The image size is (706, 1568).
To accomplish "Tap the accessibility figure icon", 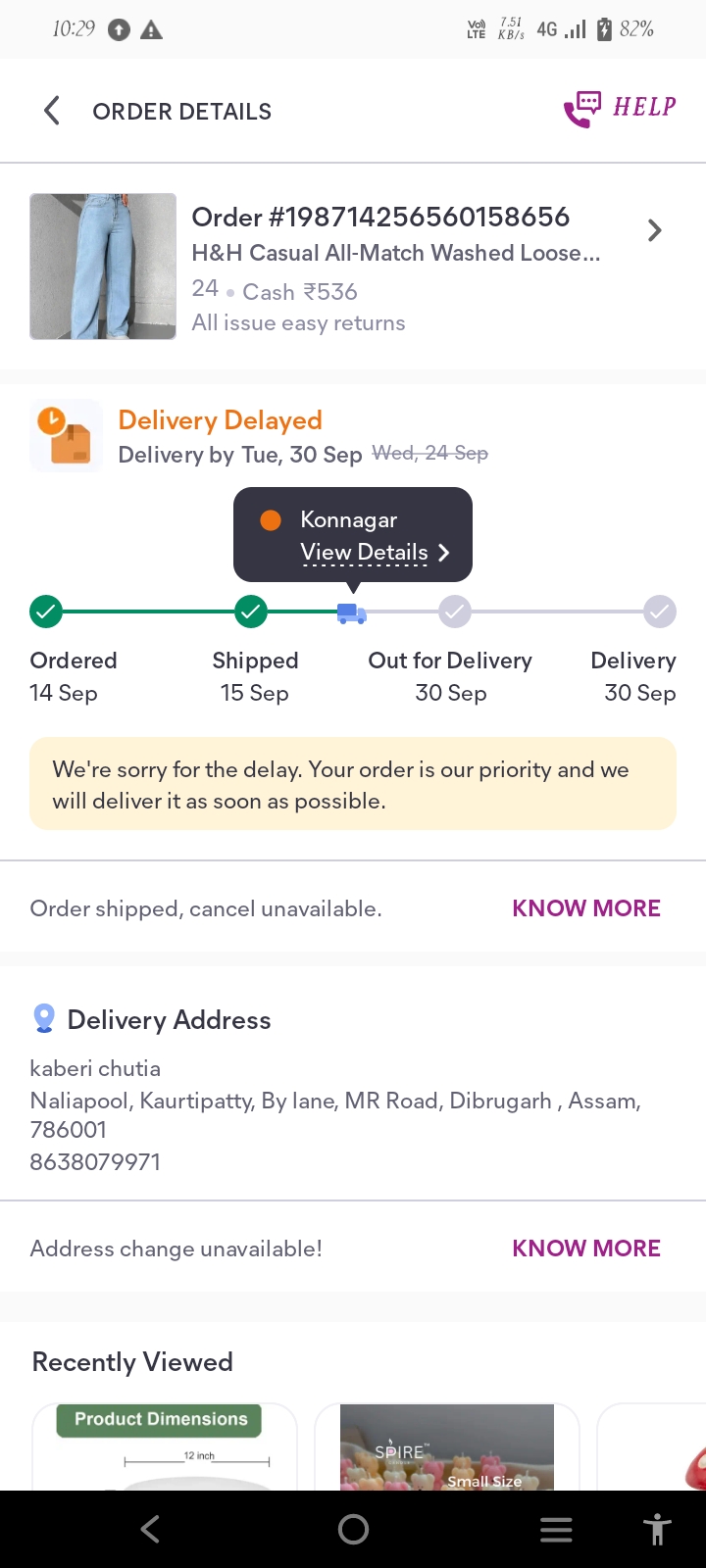I will [x=657, y=1529].
